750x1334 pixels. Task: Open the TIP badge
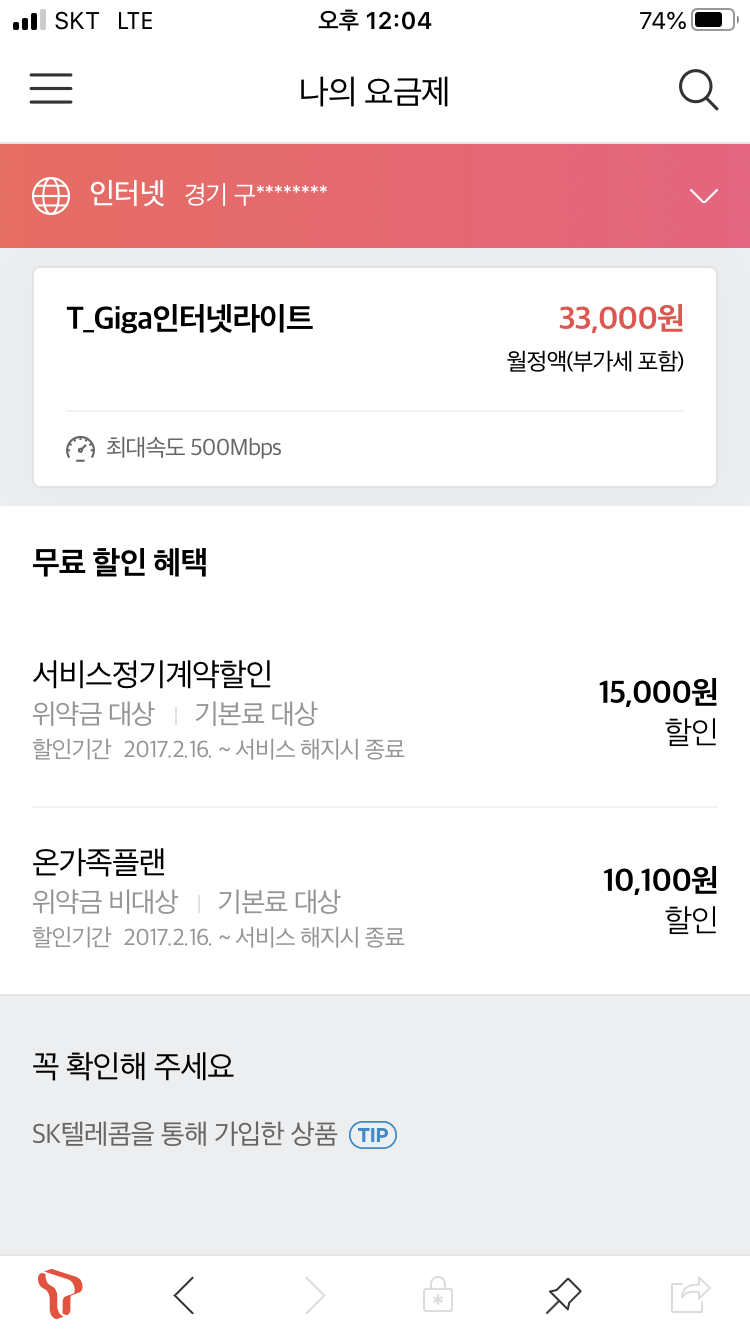373,1135
